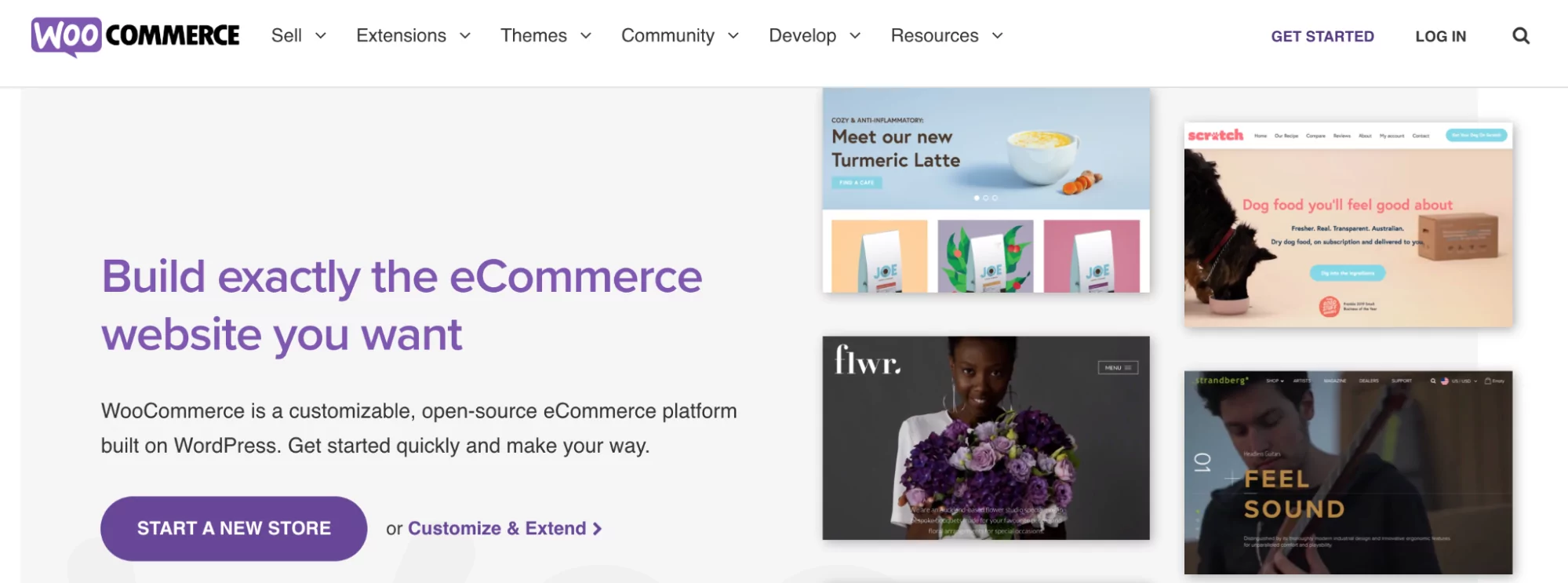Open the Customize & Extend link

pyautogui.click(x=499, y=528)
